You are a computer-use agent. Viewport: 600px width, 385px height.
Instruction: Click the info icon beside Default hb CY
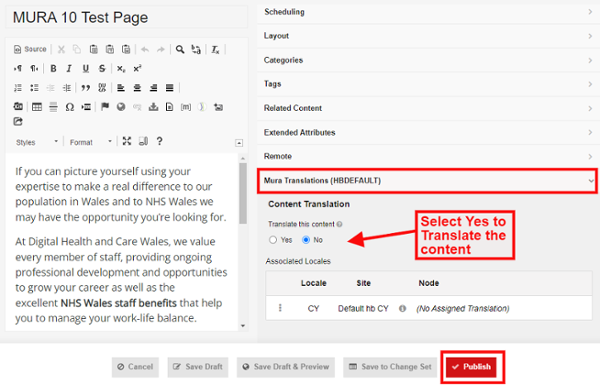[402, 308]
